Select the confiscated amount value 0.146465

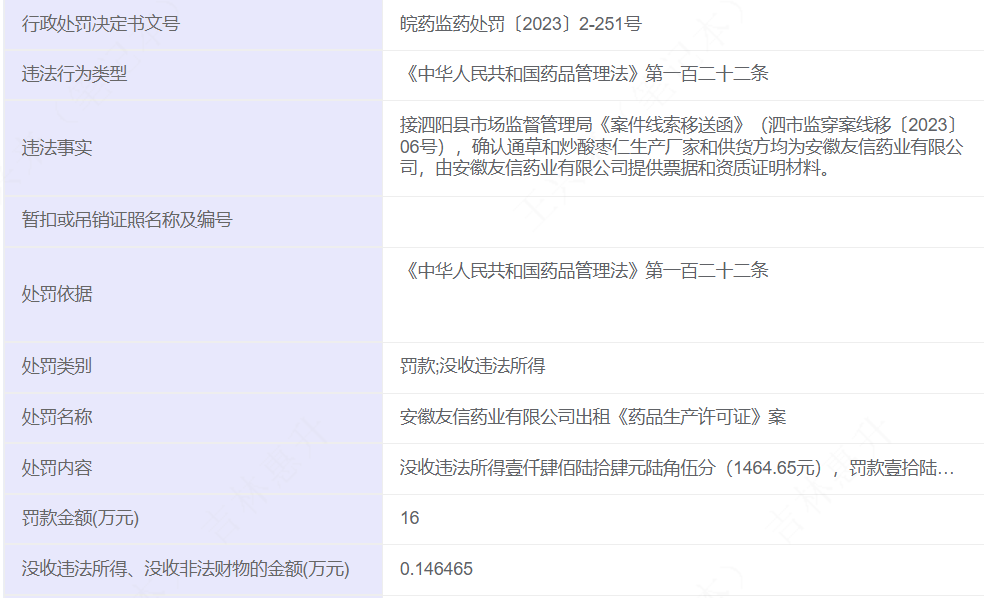coord(436,569)
